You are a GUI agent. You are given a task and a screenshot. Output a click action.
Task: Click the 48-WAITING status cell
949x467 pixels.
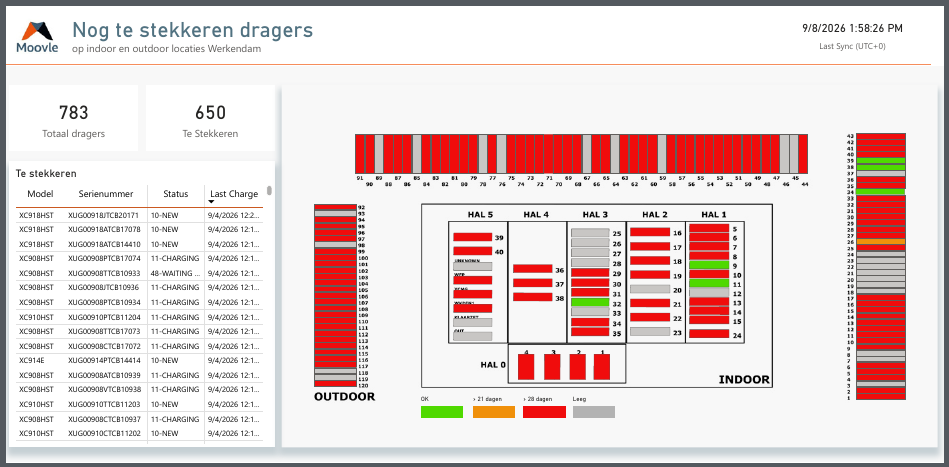[175, 273]
